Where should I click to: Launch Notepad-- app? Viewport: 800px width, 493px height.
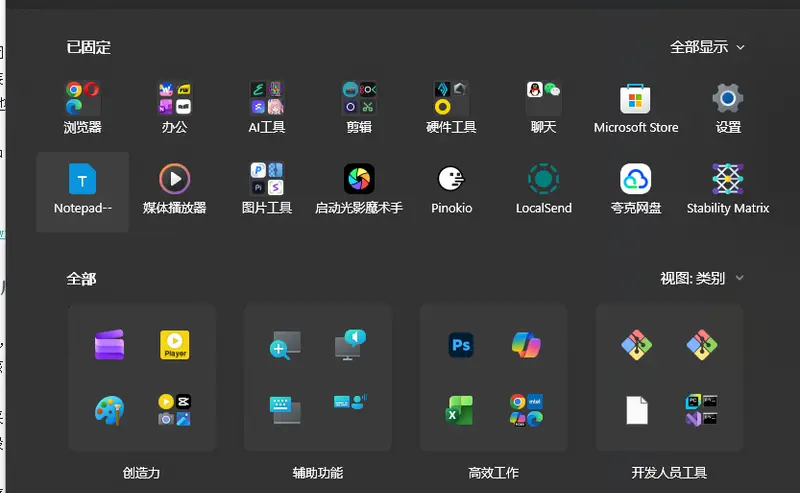tap(82, 192)
